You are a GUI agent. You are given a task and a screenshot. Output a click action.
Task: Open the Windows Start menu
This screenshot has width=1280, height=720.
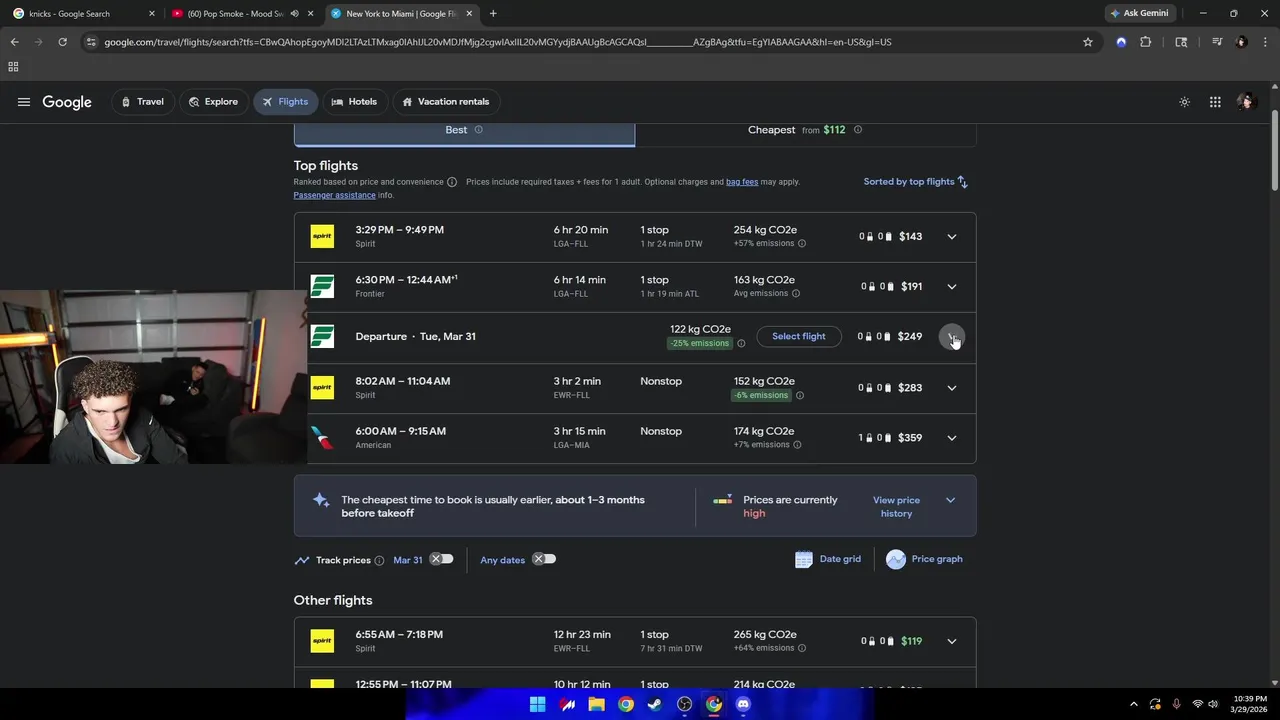[x=538, y=704]
